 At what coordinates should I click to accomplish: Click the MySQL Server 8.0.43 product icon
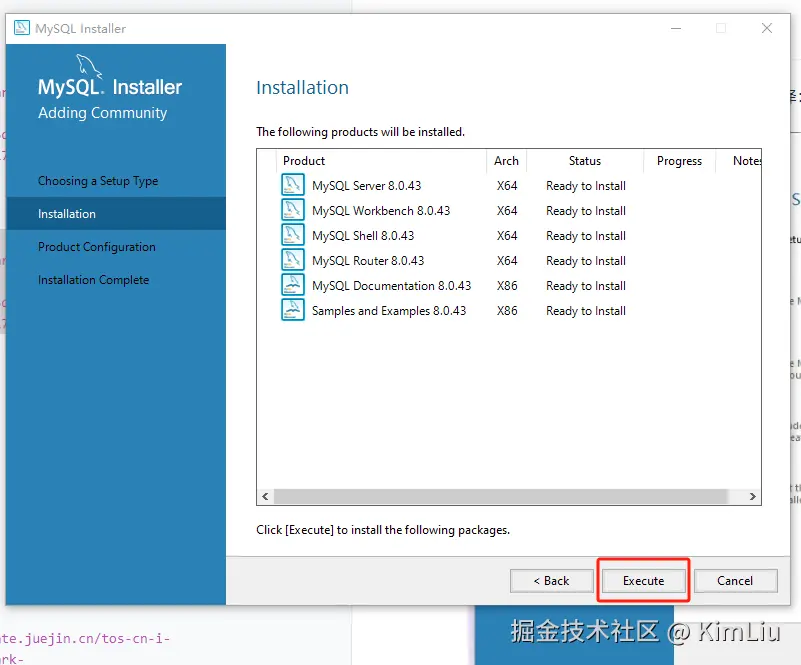coord(293,185)
